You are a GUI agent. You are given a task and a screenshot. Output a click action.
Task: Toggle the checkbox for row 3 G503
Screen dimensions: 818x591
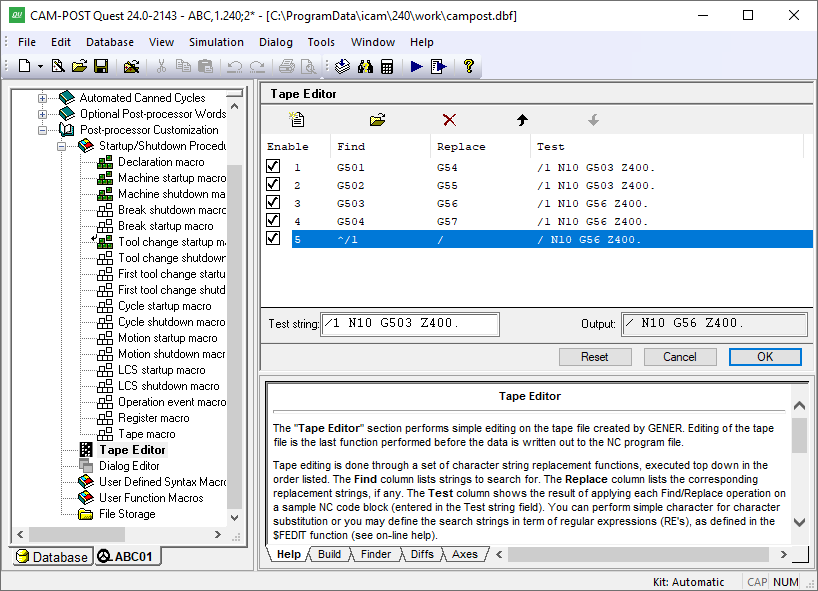point(273,202)
